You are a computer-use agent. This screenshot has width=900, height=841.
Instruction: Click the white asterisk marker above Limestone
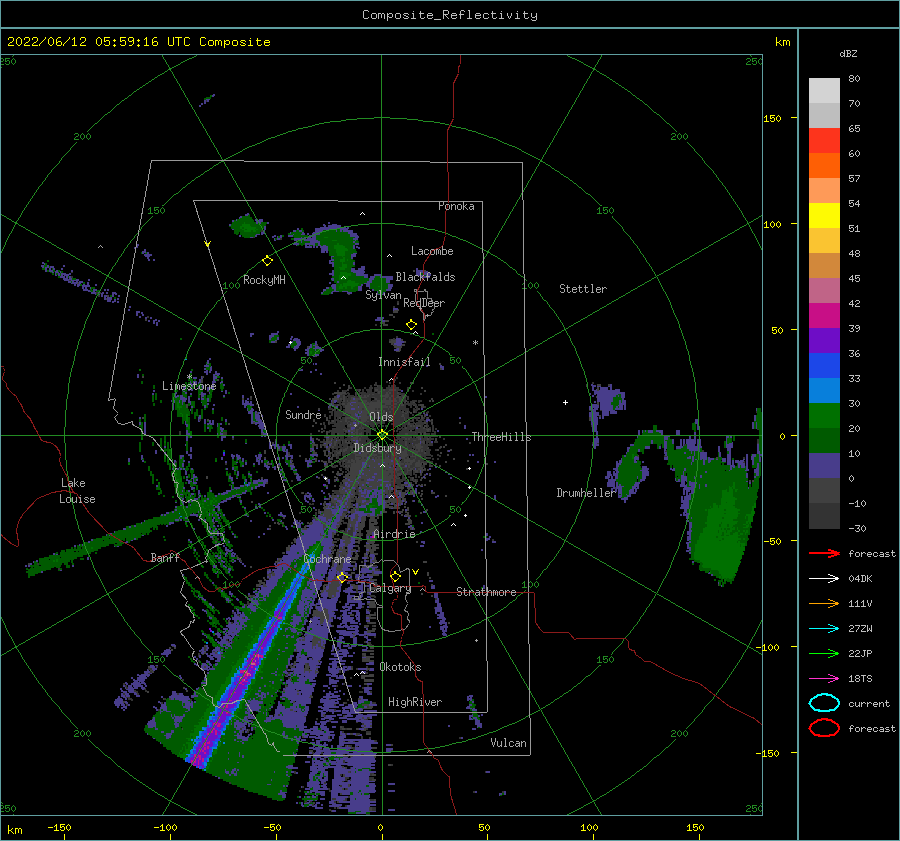click(189, 377)
